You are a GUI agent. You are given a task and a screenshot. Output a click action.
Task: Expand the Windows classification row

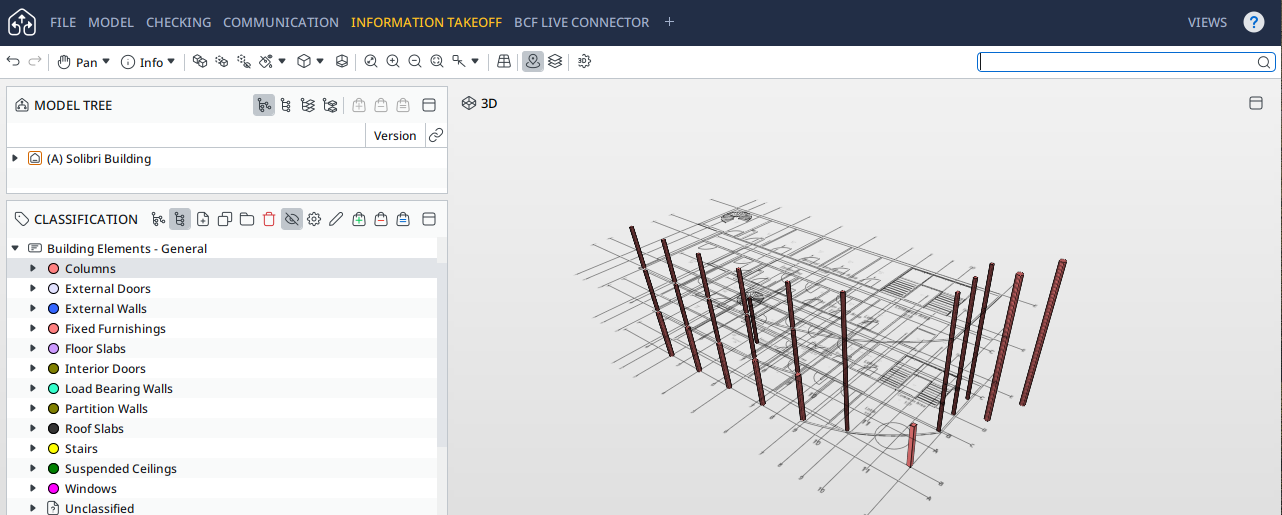pyautogui.click(x=33, y=488)
